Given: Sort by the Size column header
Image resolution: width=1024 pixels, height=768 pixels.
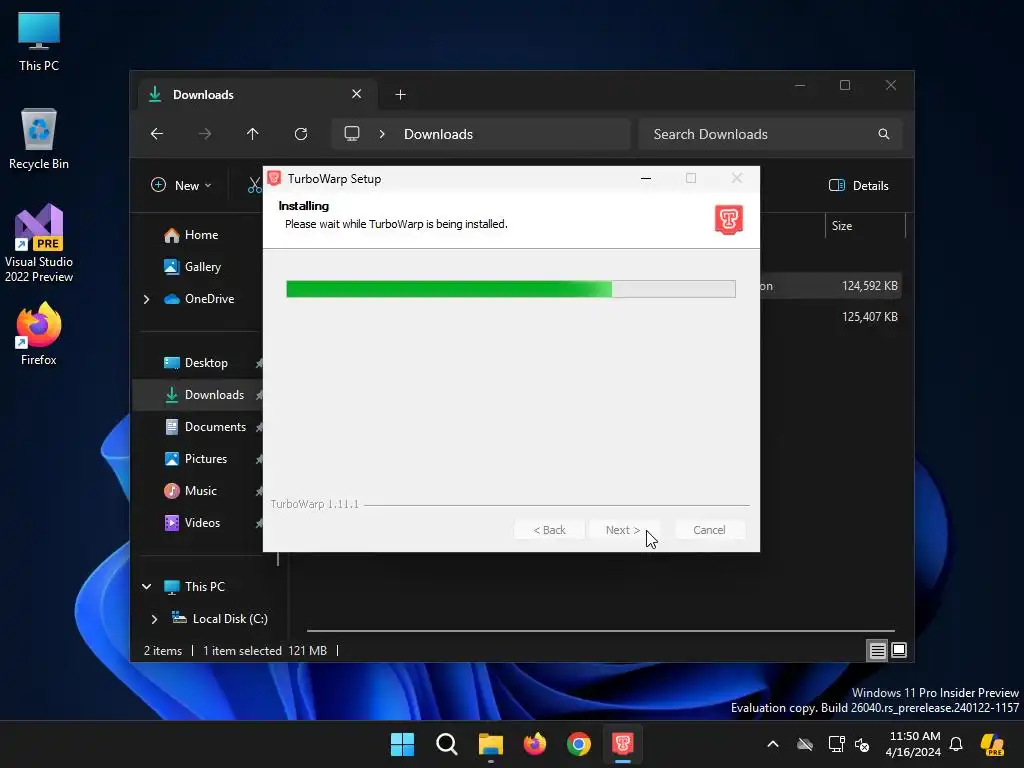Looking at the screenshot, I should (x=865, y=226).
